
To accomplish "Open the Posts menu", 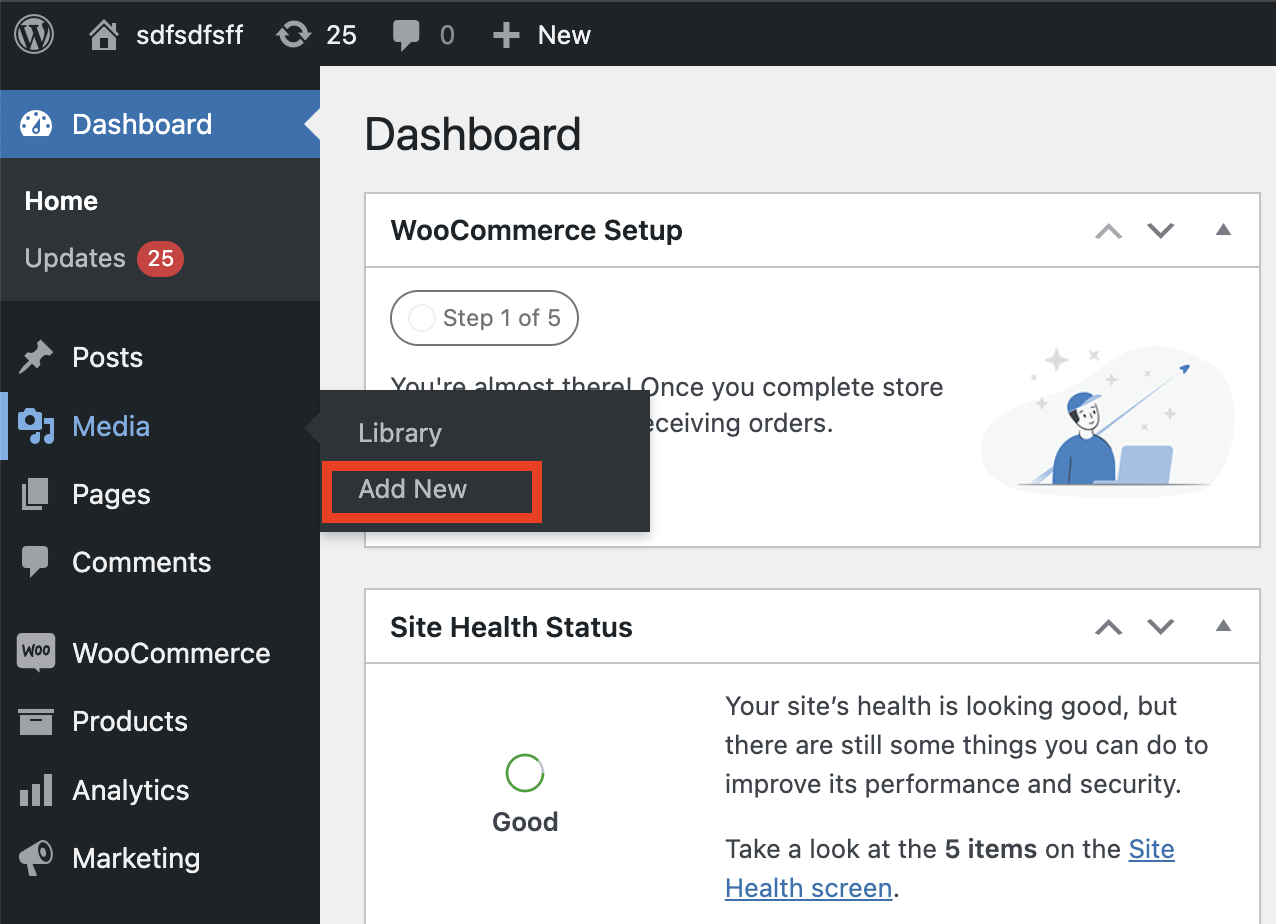I will [x=160, y=357].
